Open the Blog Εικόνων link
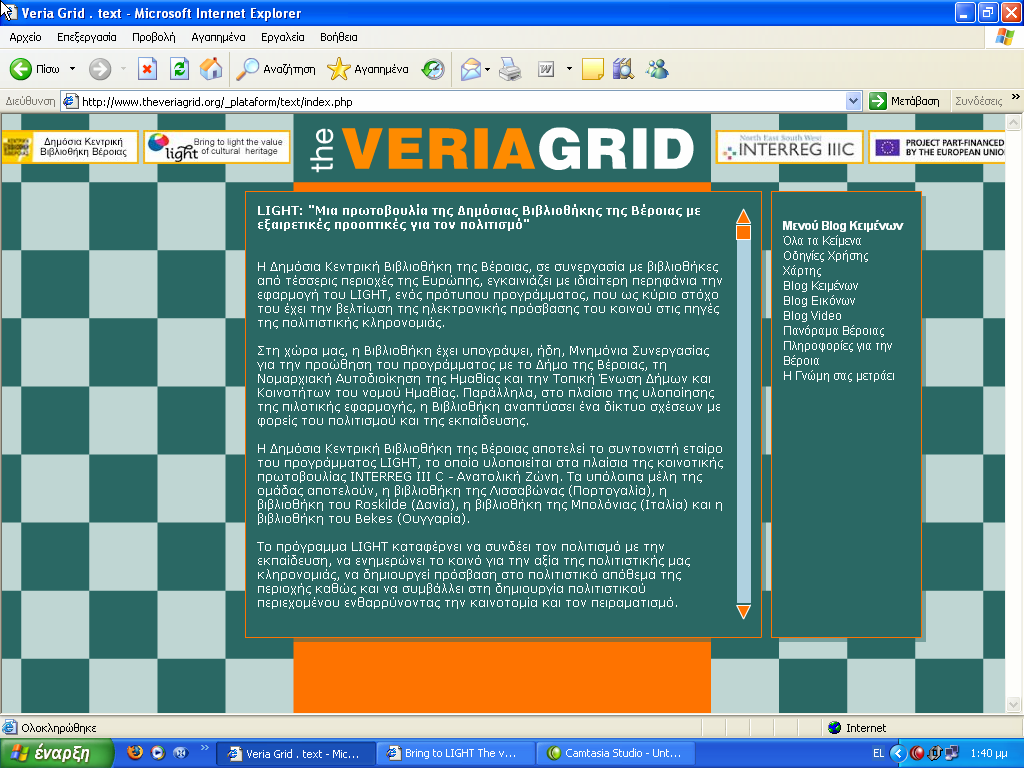The width and height of the screenshot is (1024, 768). coord(819,301)
